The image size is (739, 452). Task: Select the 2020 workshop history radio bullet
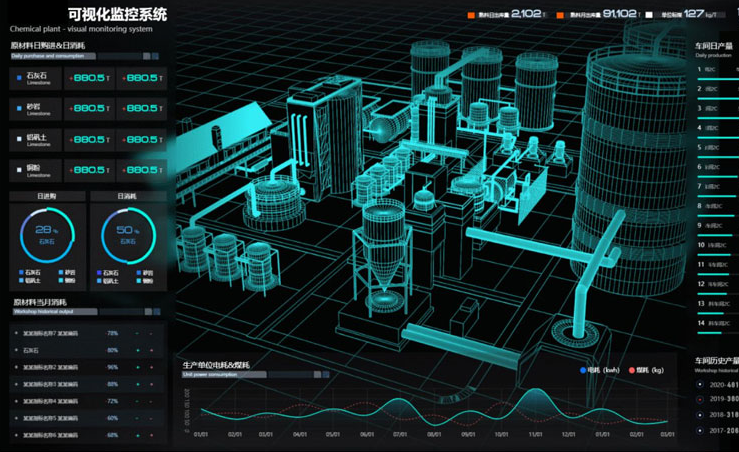click(700, 385)
